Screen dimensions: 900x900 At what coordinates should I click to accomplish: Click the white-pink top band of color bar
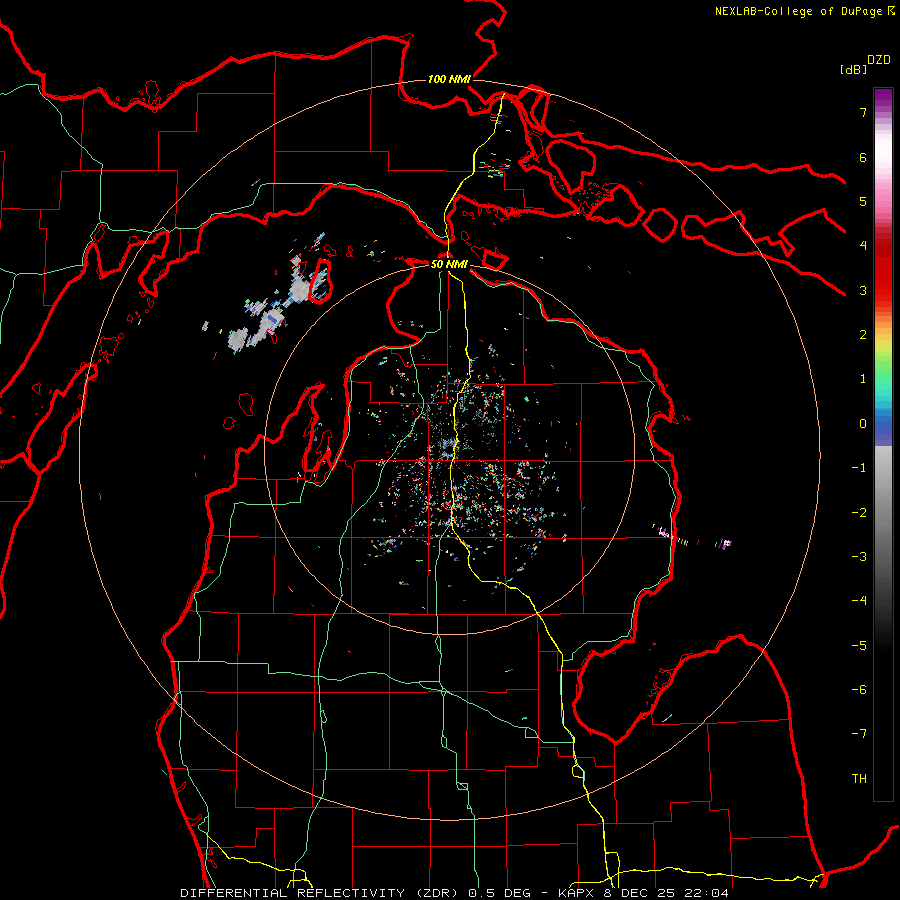click(x=883, y=155)
